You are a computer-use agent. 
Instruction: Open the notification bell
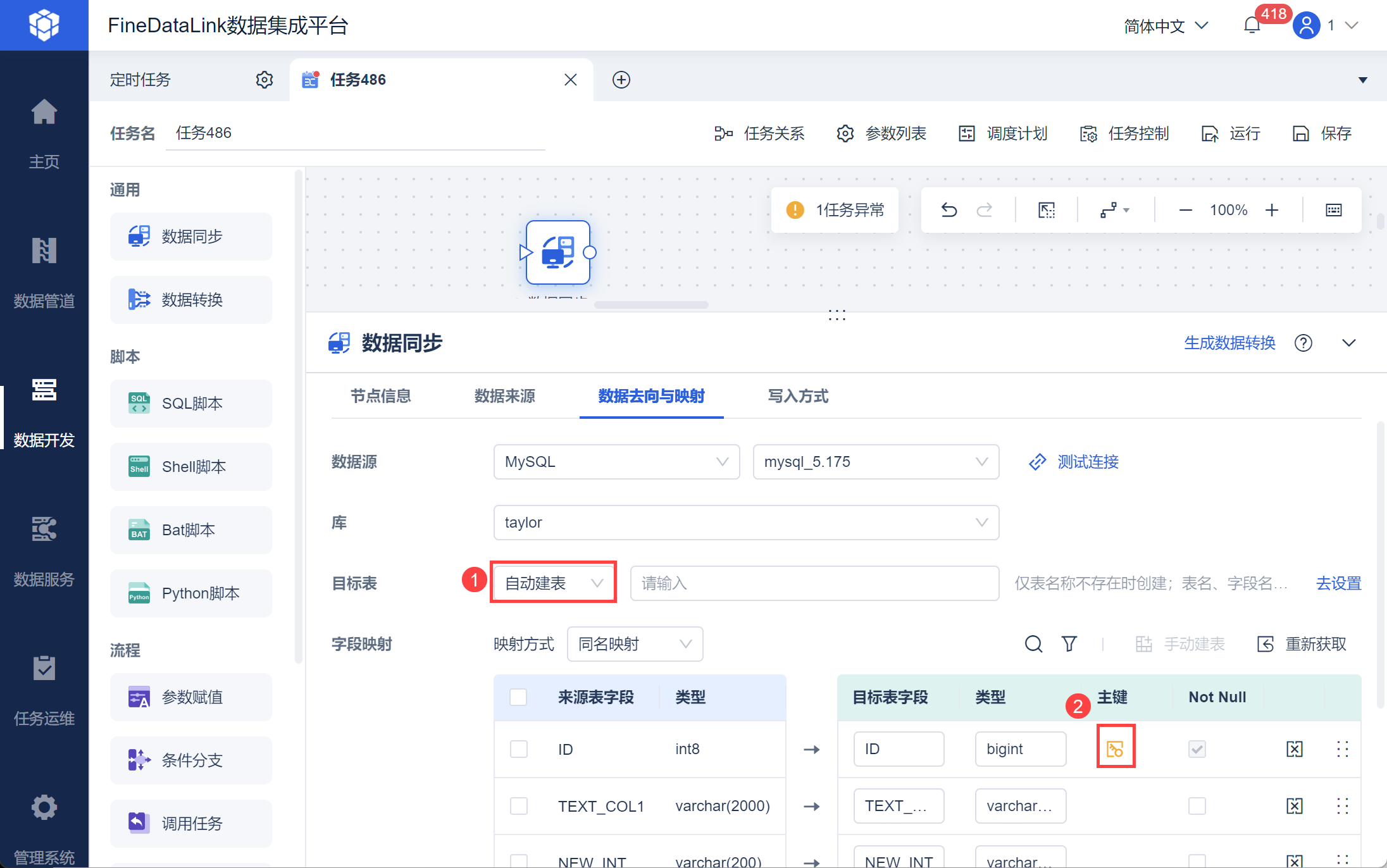(1252, 25)
